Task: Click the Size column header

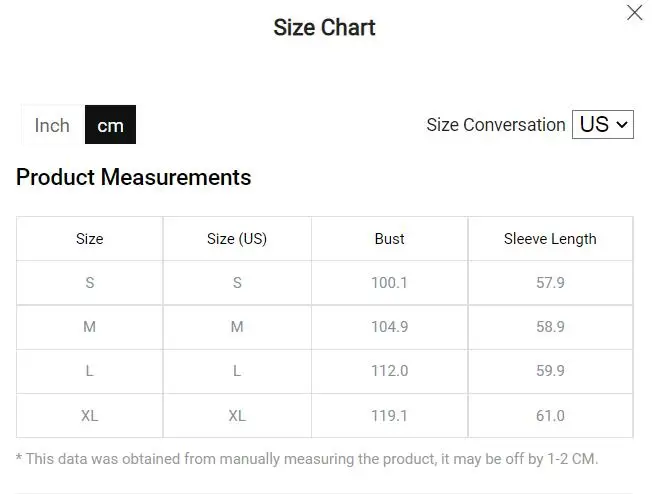Action: click(x=90, y=239)
